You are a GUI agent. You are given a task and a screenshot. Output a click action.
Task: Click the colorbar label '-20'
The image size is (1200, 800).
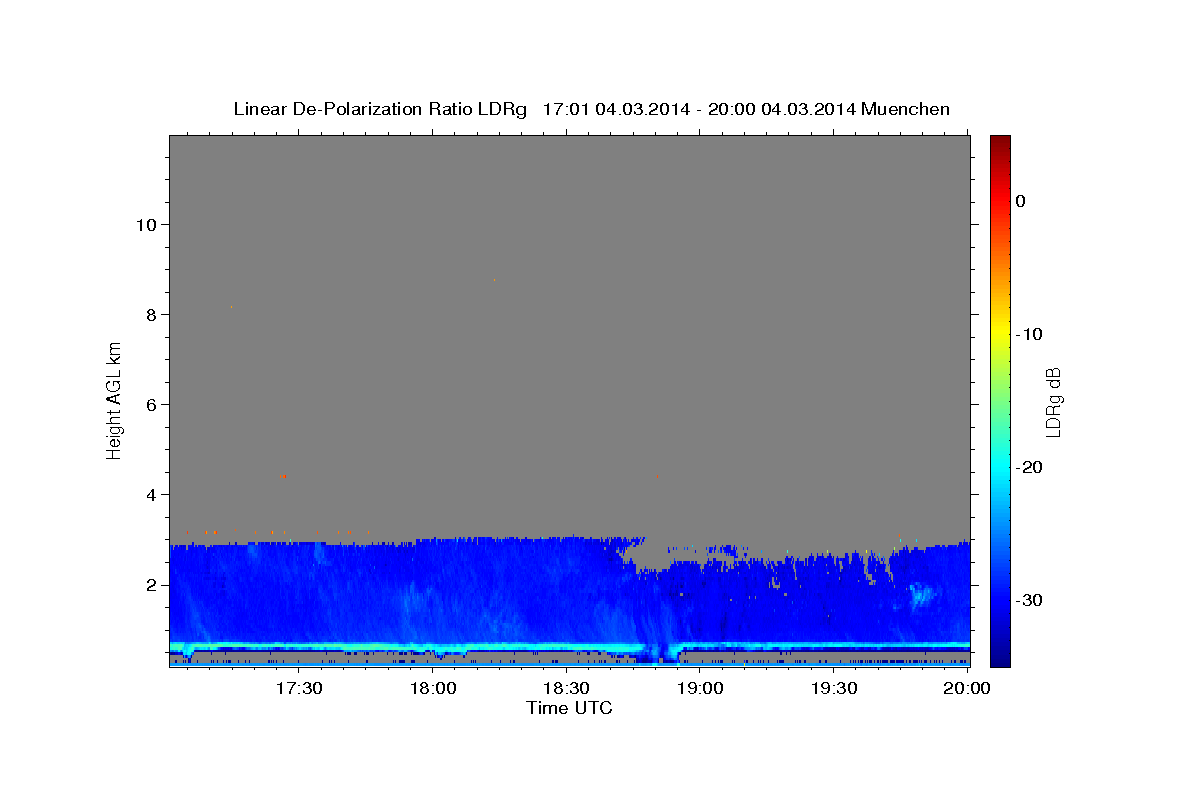1029,467
